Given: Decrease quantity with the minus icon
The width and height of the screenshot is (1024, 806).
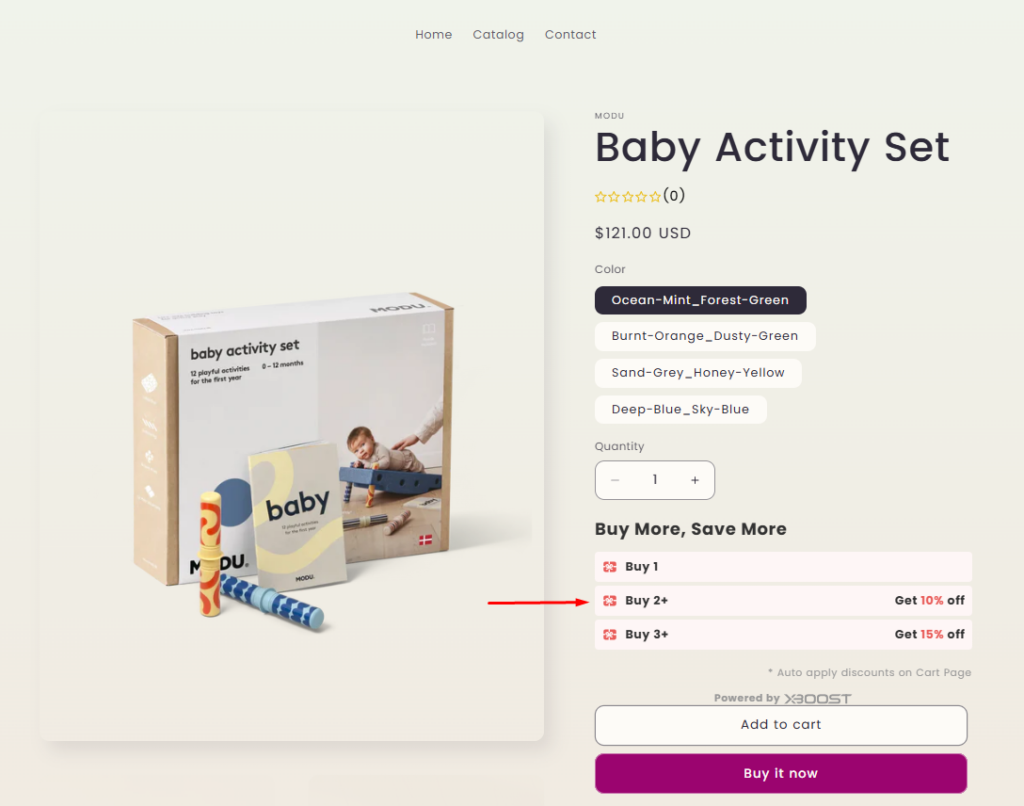Looking at the screenshot, I should tap(615, 480).
